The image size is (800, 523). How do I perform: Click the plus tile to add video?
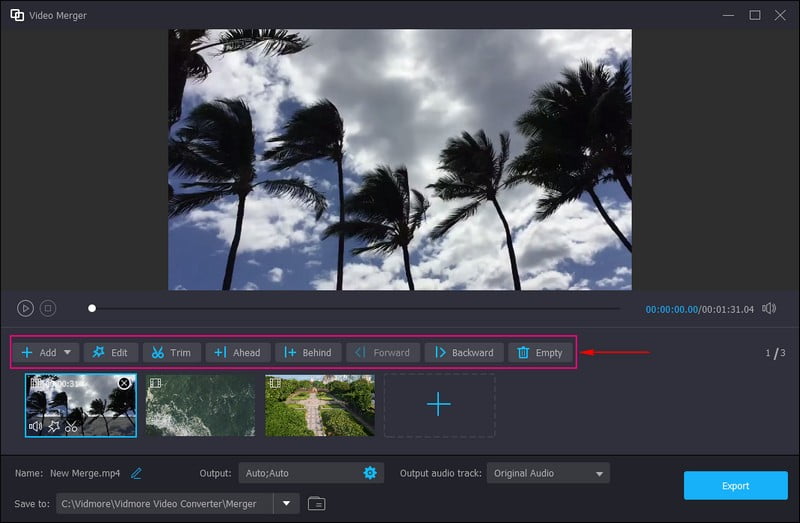[x=438, y=405]
